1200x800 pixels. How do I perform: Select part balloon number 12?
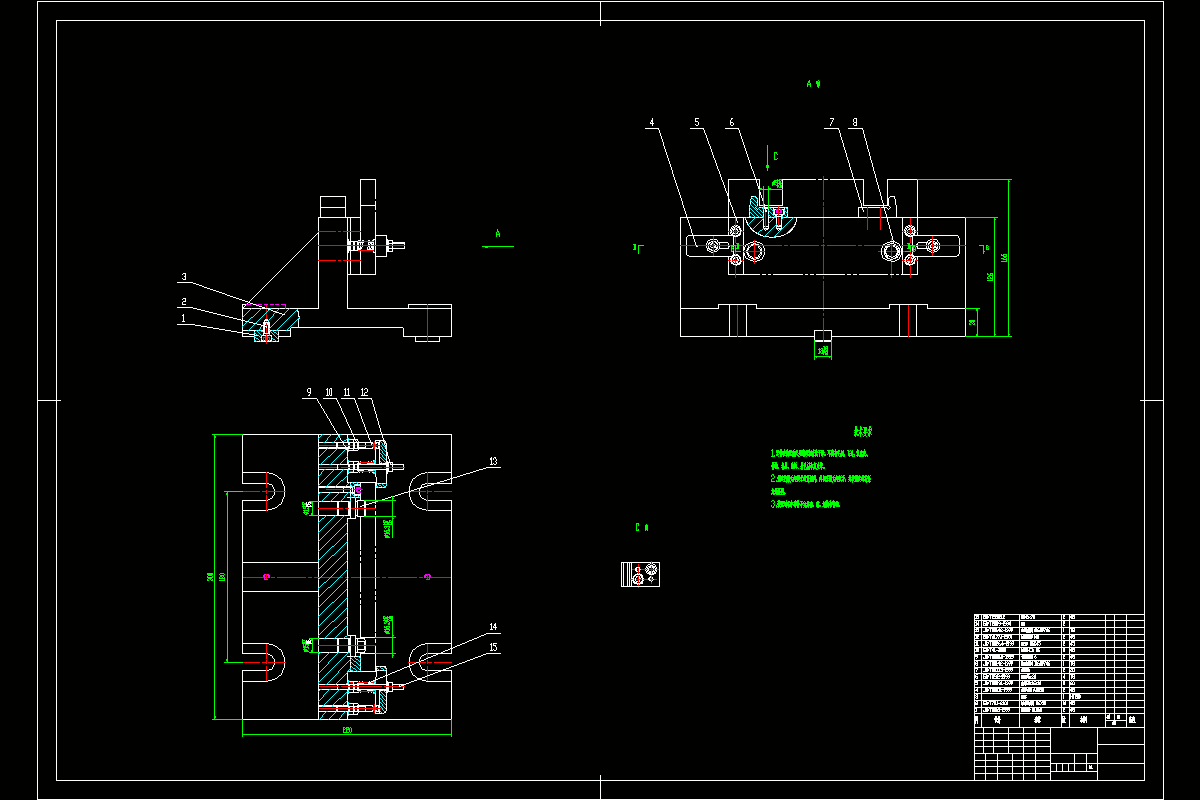click(x=365, y=392)
